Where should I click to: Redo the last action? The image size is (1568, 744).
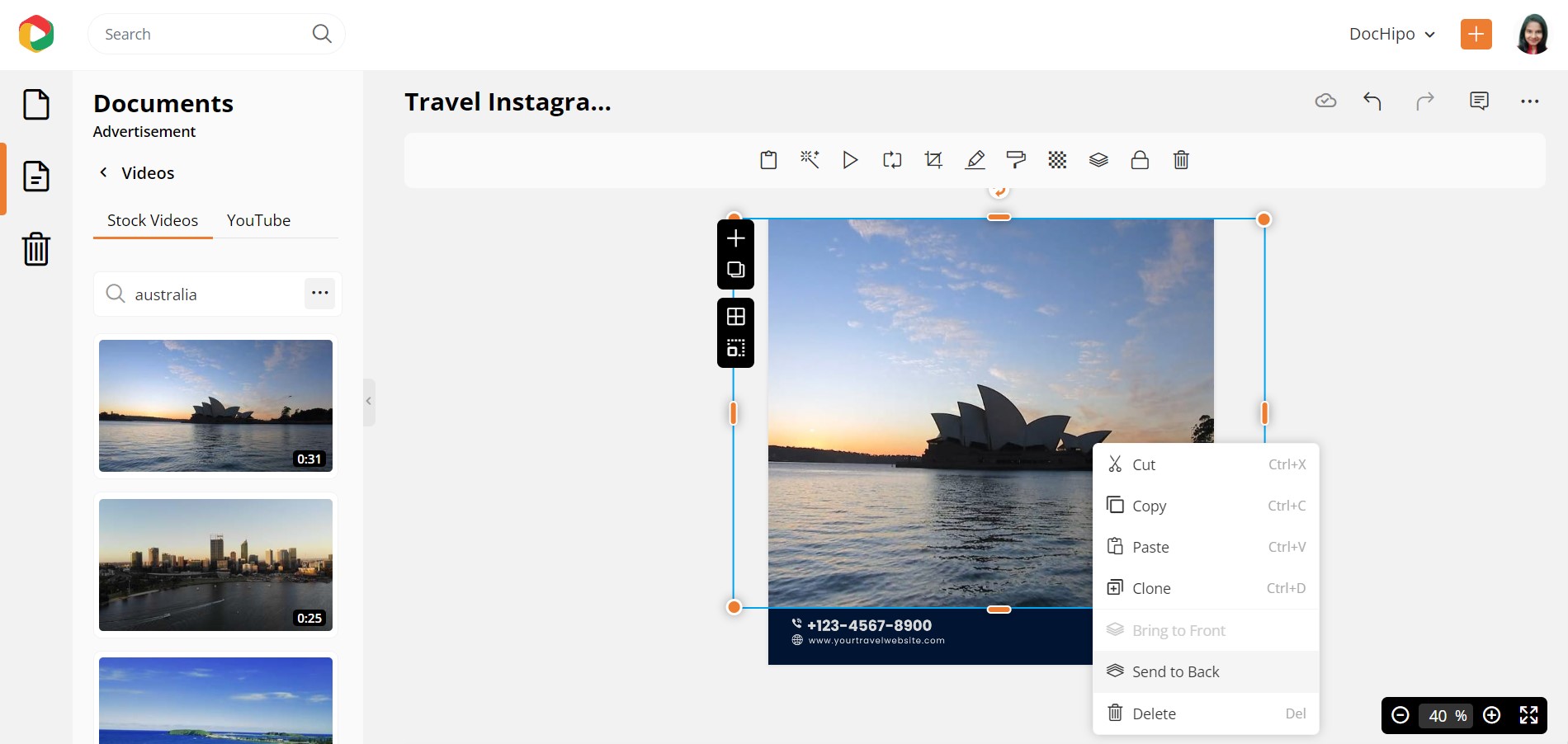(1425, 101)
